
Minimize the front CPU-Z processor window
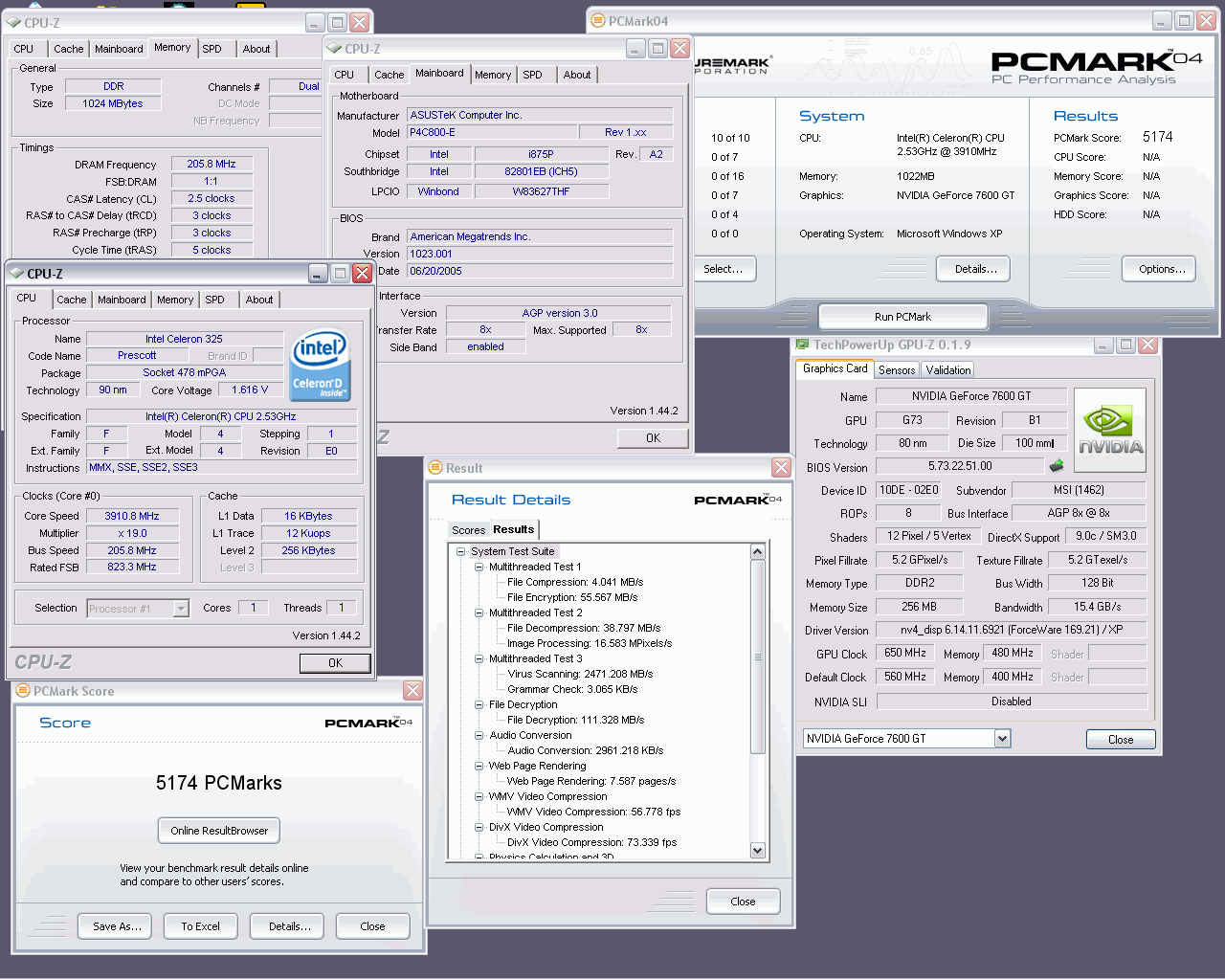pyautogui.click(x=318, y=274)
